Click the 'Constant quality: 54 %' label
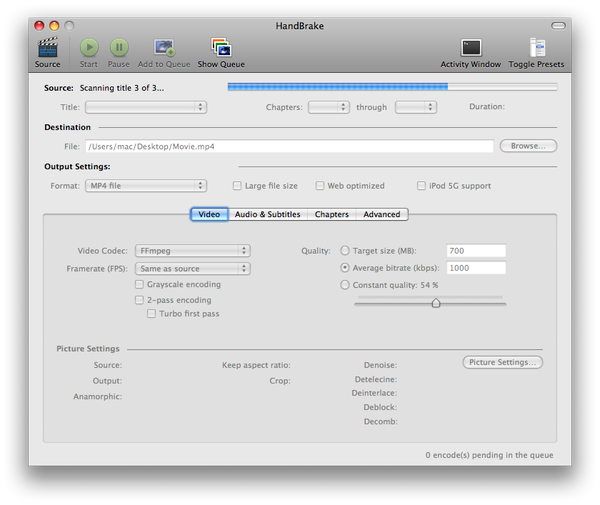Image resolution: width=600 pixels, height=505 pixels. pyautogui.click(x=395, y=285)
